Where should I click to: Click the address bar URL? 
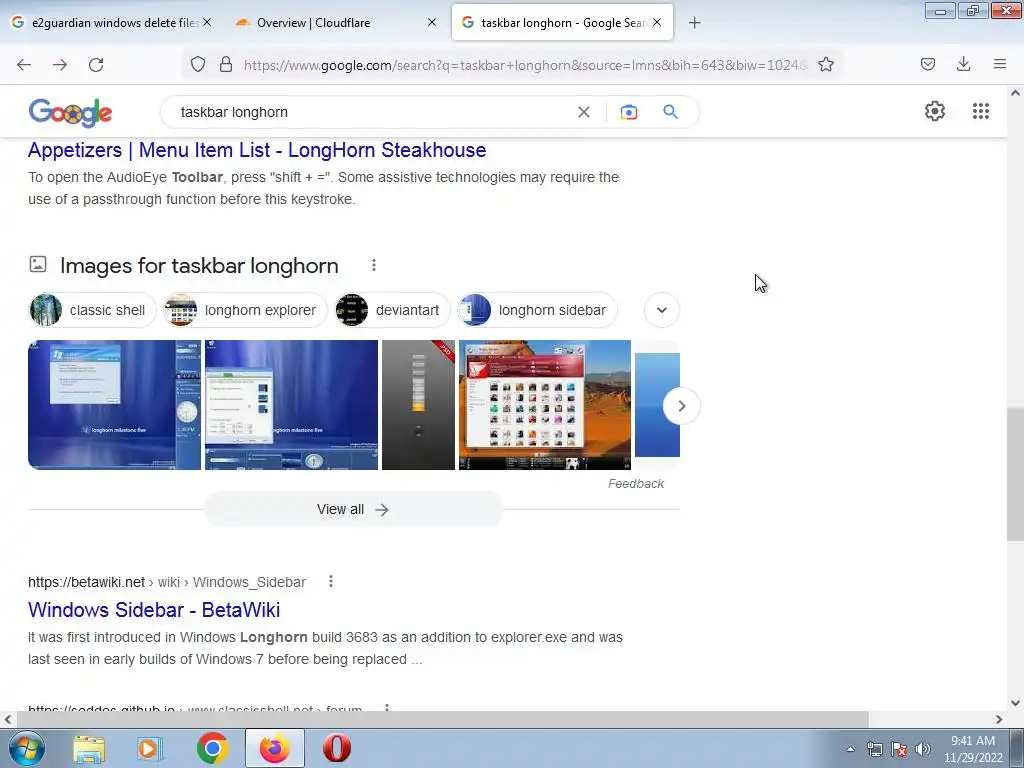coord(525,65)
